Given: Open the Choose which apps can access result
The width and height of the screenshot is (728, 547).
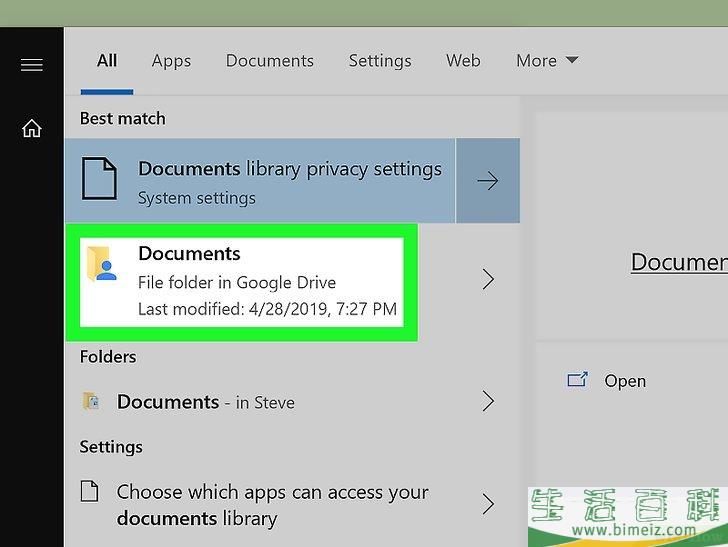Looking at the screenshot, I should tap(272, 504).
